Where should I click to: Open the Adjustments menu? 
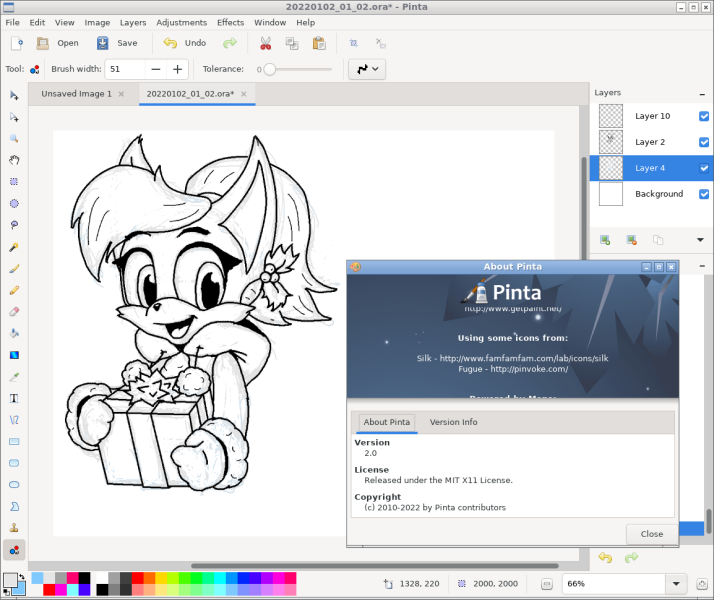181,22
